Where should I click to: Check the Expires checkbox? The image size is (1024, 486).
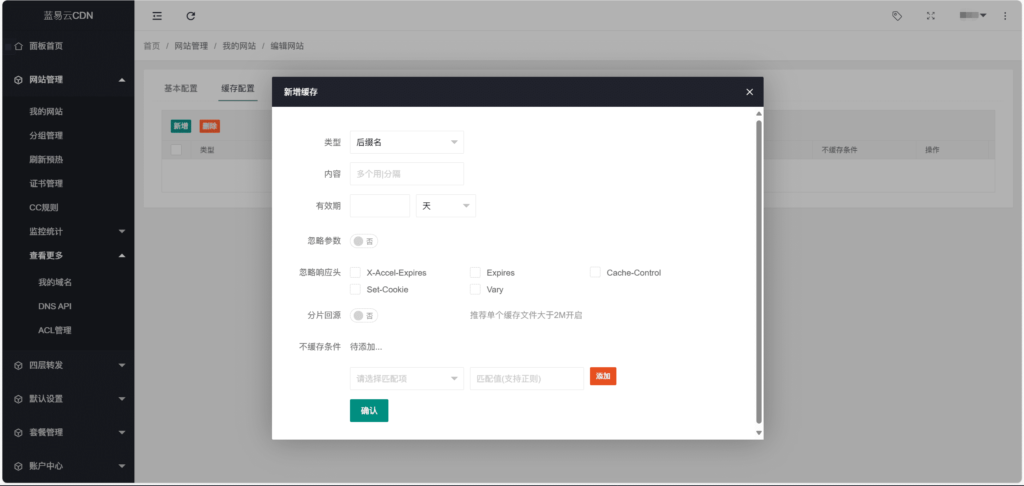(475, 272)
